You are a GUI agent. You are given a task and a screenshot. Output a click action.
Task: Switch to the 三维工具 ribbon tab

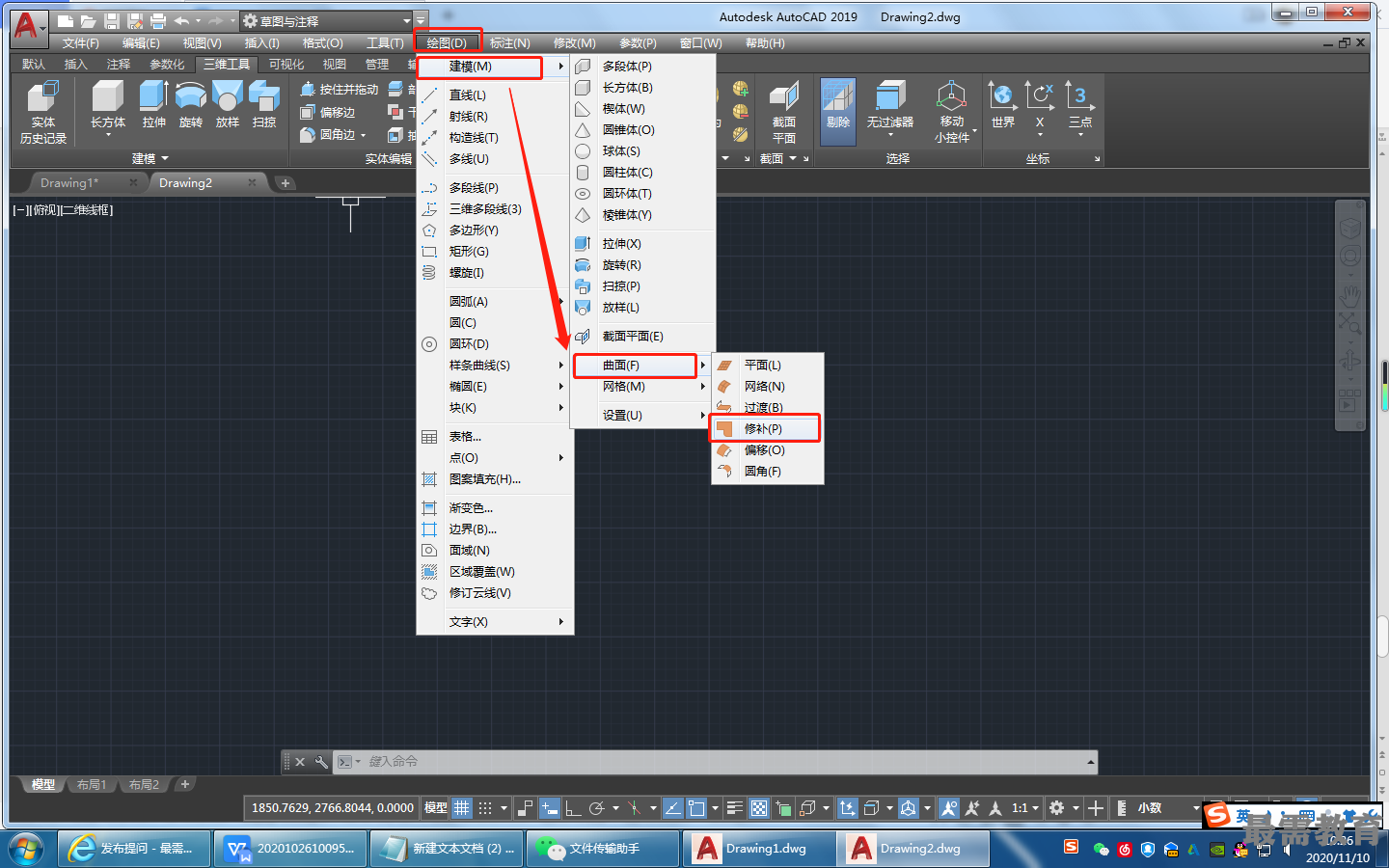pos(227,65)
